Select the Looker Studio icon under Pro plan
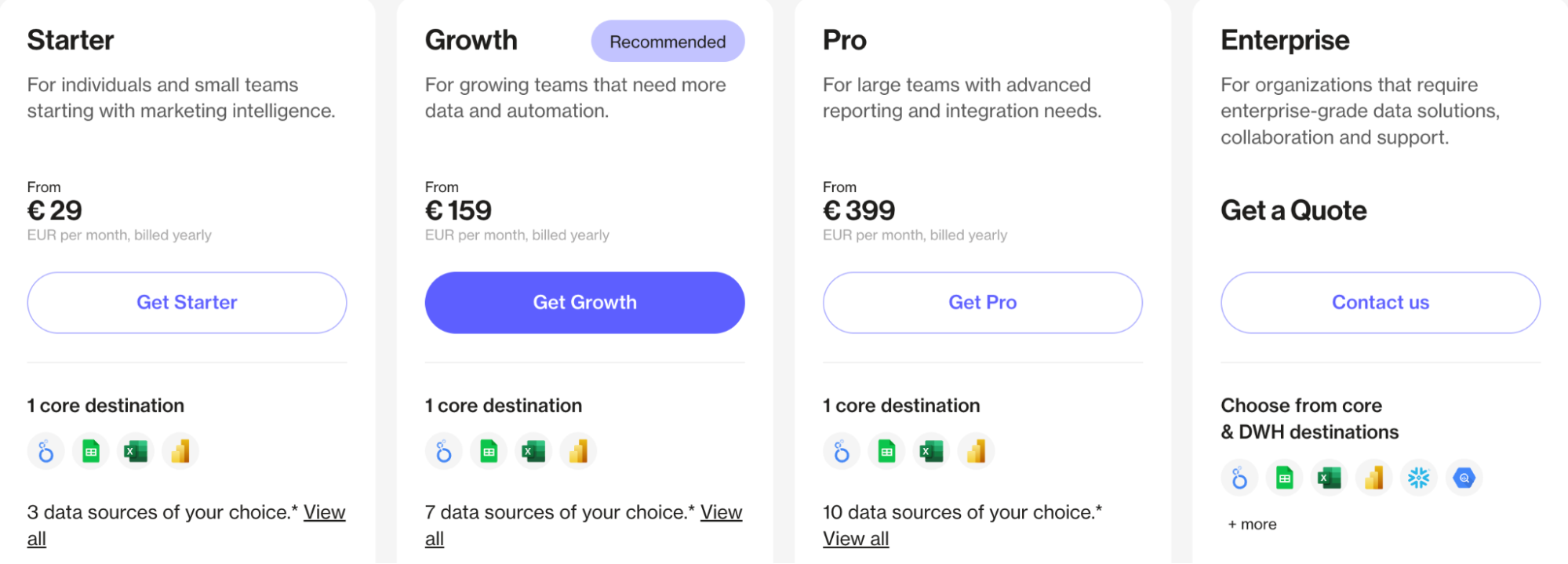This screenshot has width=1568, height=564. (841, 451)
